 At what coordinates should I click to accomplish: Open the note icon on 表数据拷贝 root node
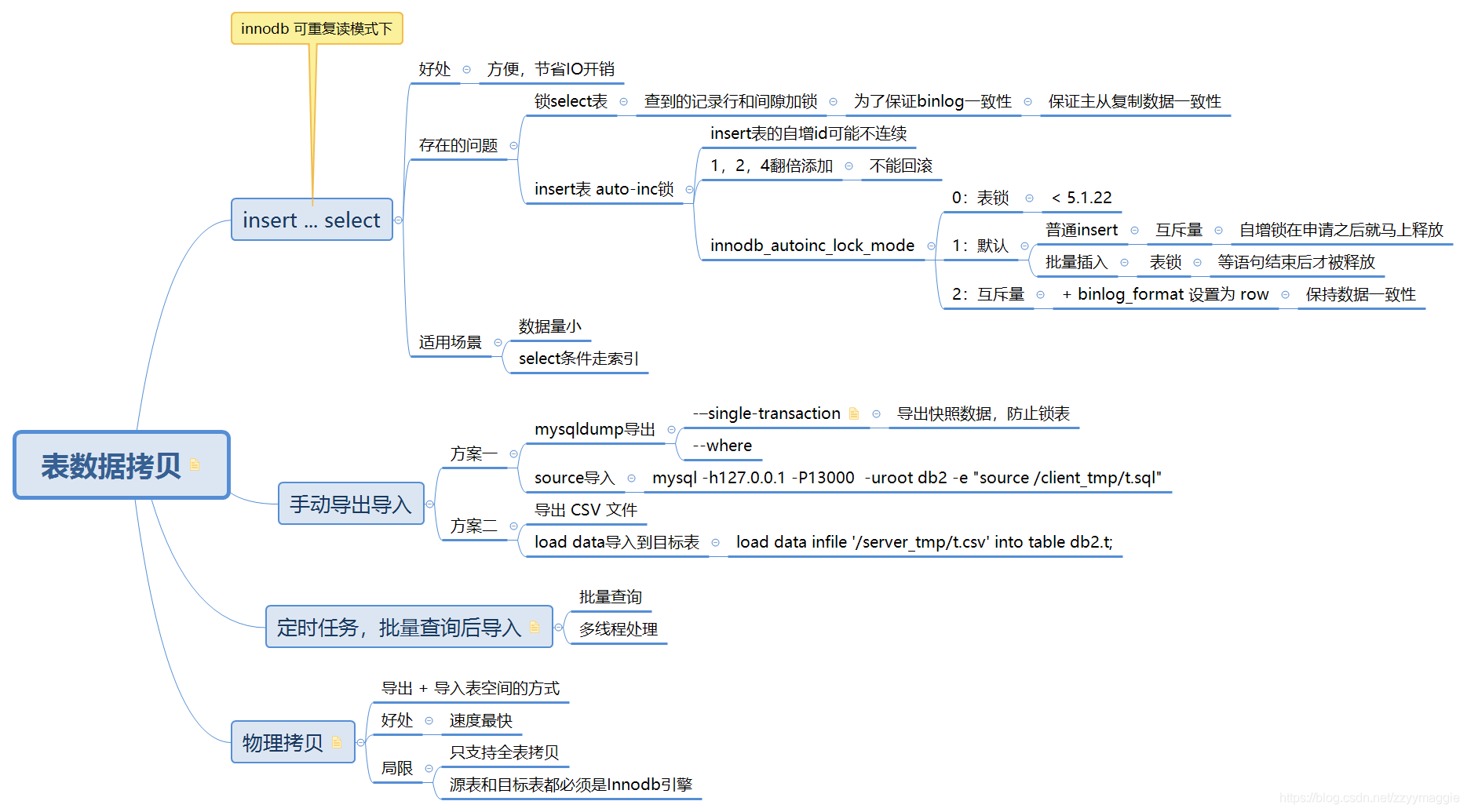[x=196, y=464]
